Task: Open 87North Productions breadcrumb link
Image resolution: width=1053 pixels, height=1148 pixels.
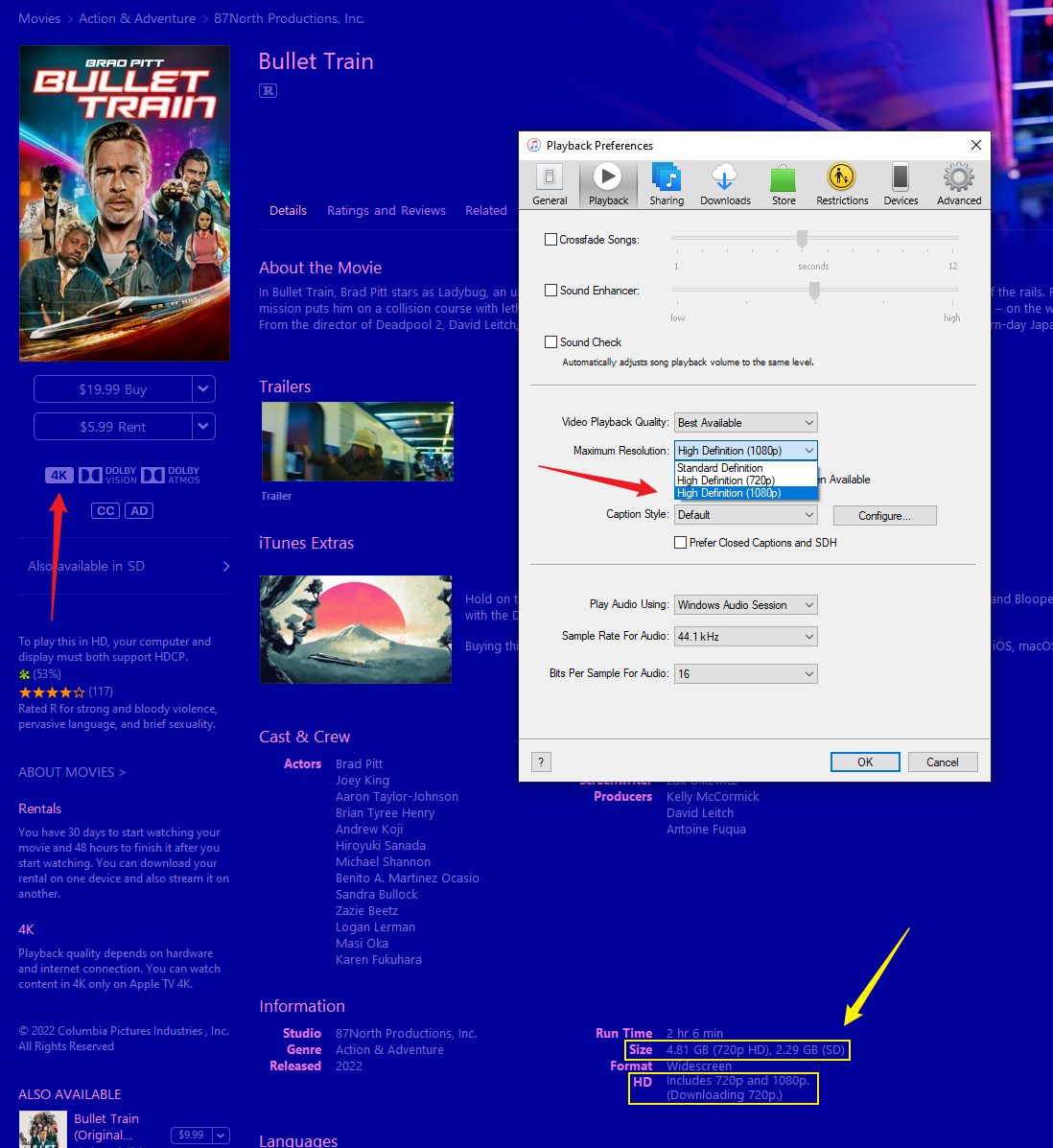Action: (x=290, y=18)
